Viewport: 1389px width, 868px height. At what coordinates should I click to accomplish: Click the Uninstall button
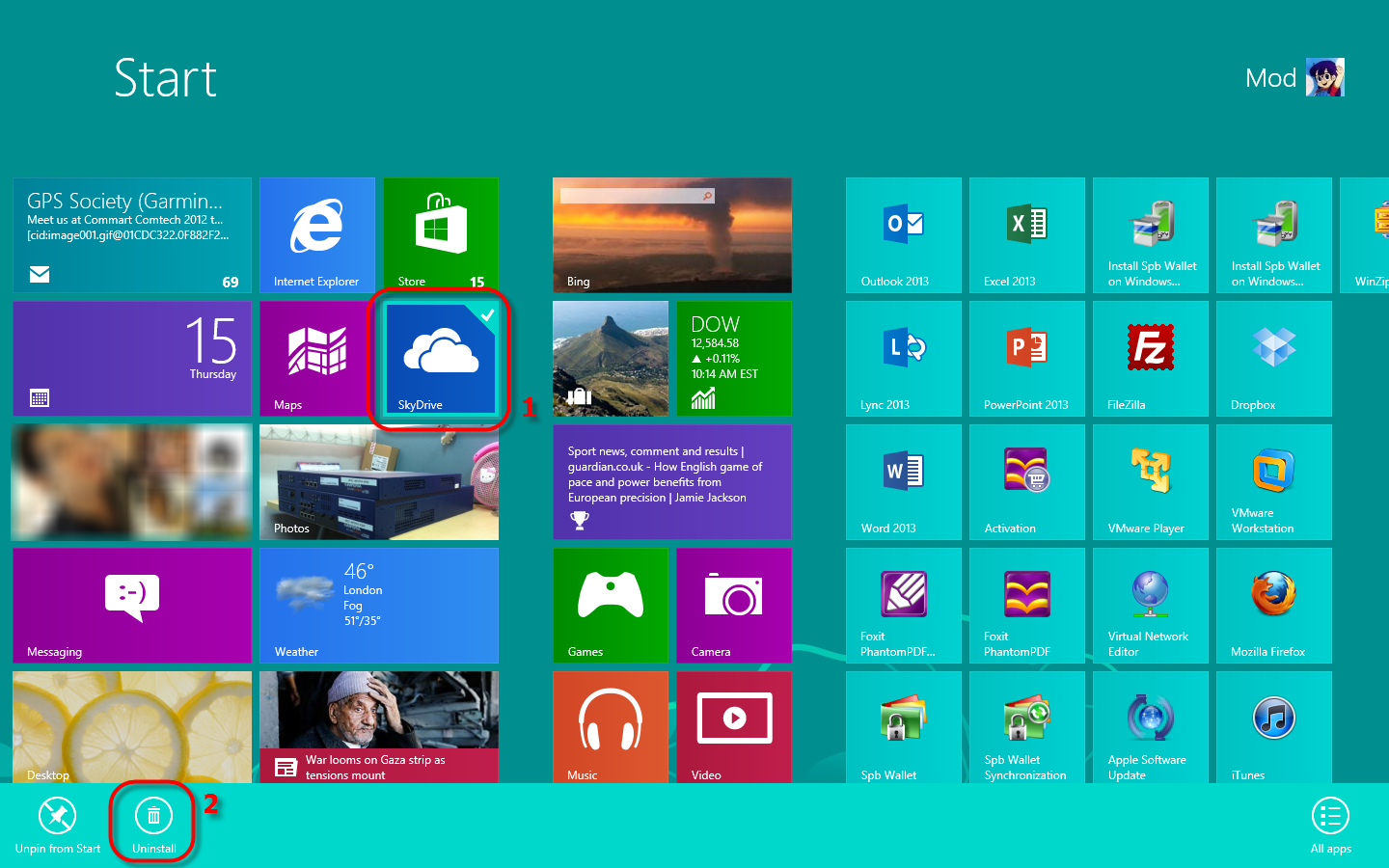pyautogui.click(x=153, y=826)
